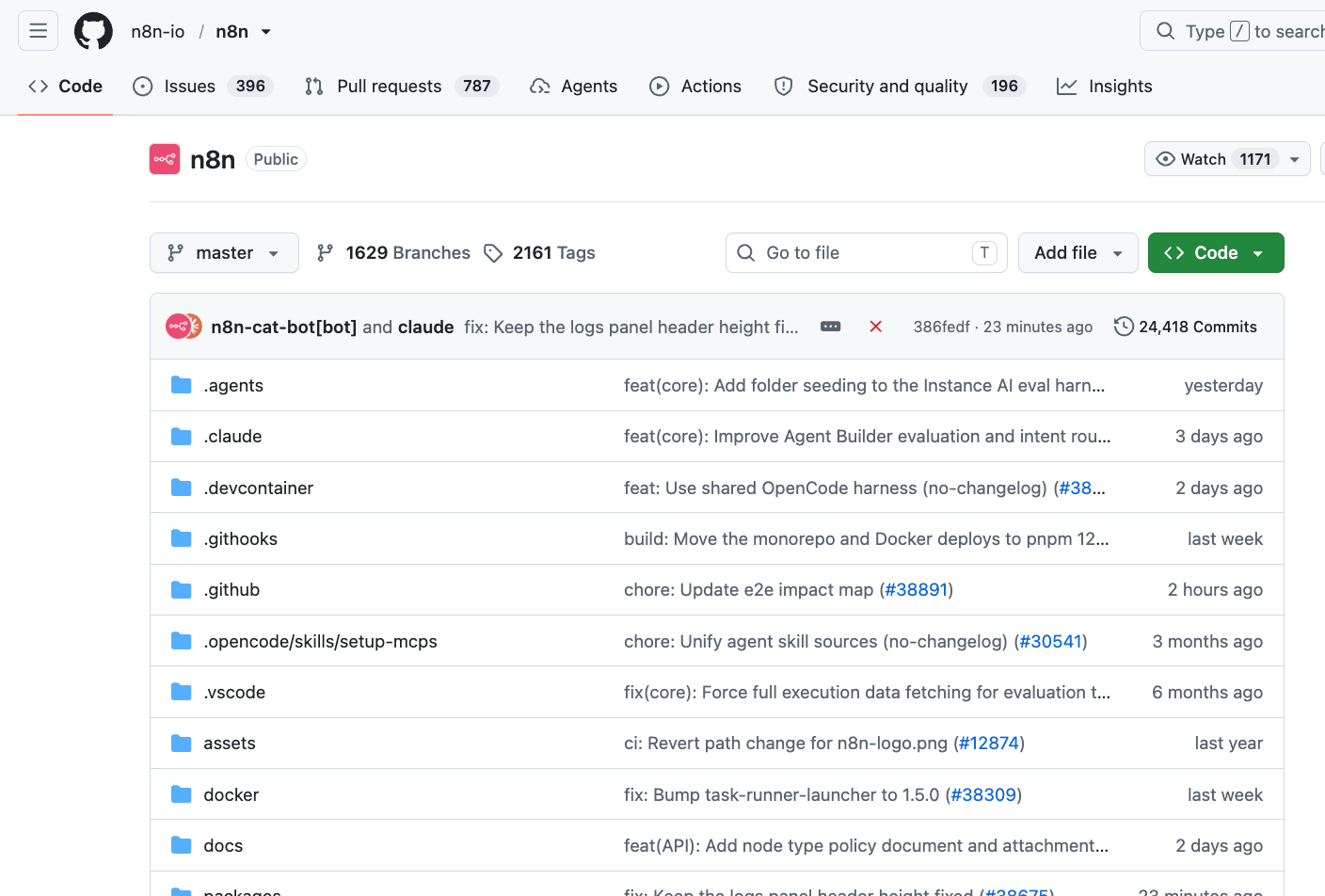Click the GitHub Octocat logo
Image resolution: width=1325 pixels, height=896 pixels.
[93, 31]
